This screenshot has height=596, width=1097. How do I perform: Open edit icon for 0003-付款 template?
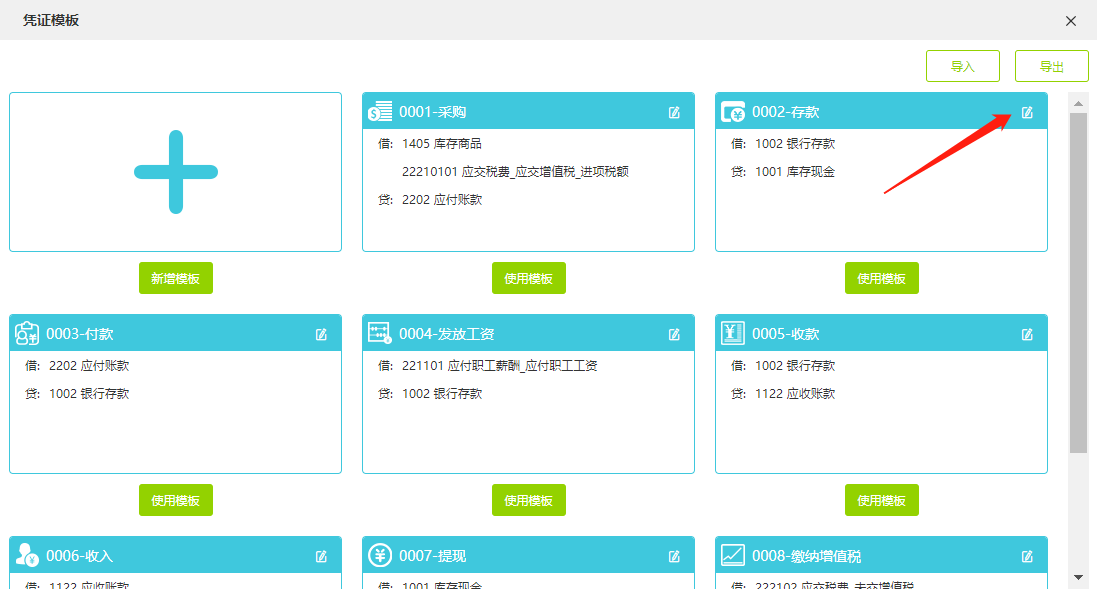(x=321, y=334)
